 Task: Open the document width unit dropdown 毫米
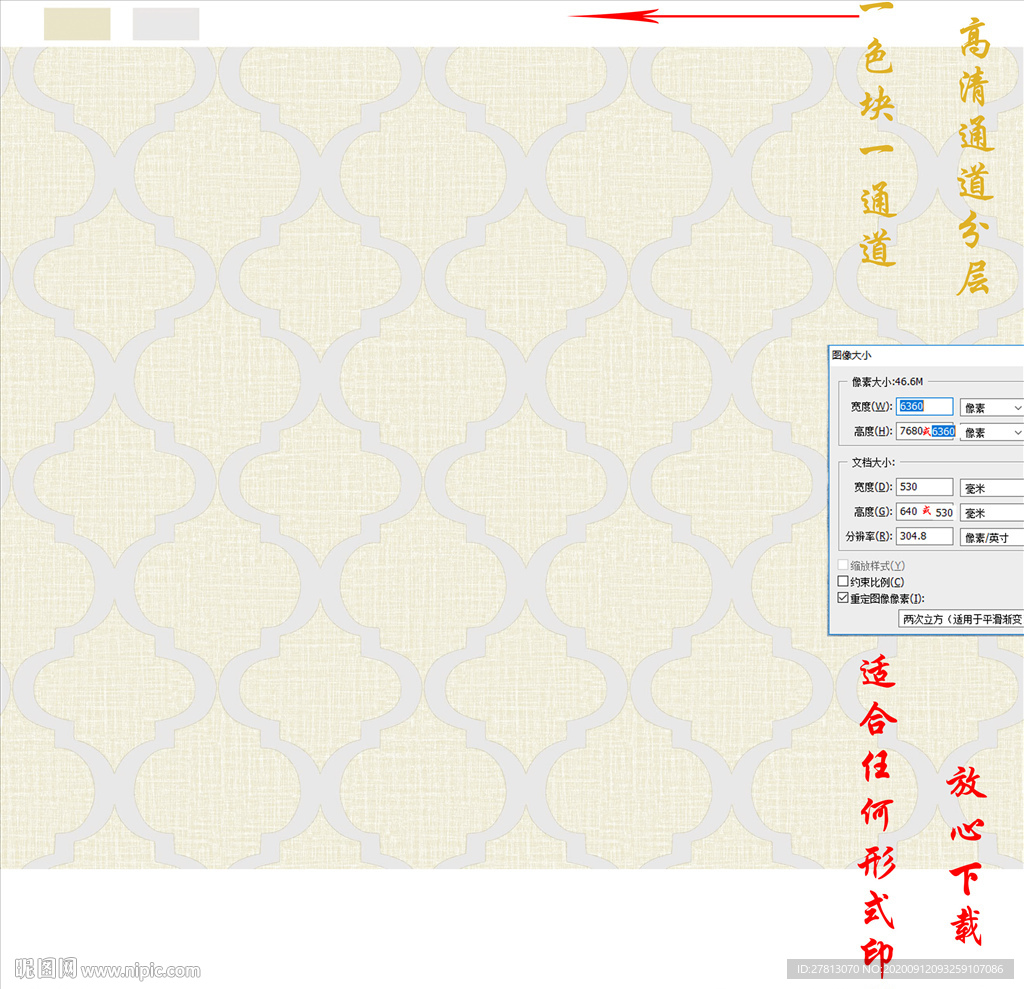click(x=991, y=488)
